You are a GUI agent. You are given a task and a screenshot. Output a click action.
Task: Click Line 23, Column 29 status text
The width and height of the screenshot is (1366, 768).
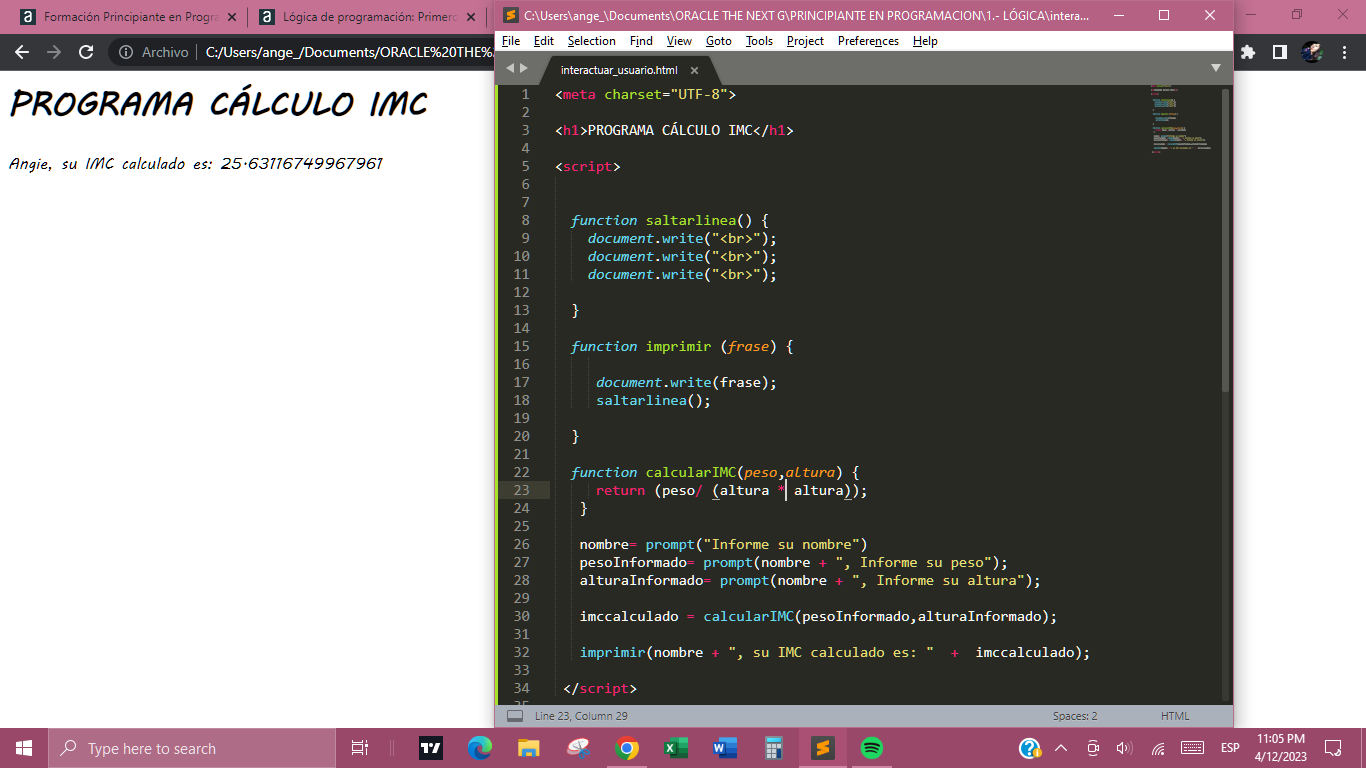coord(581,716)
